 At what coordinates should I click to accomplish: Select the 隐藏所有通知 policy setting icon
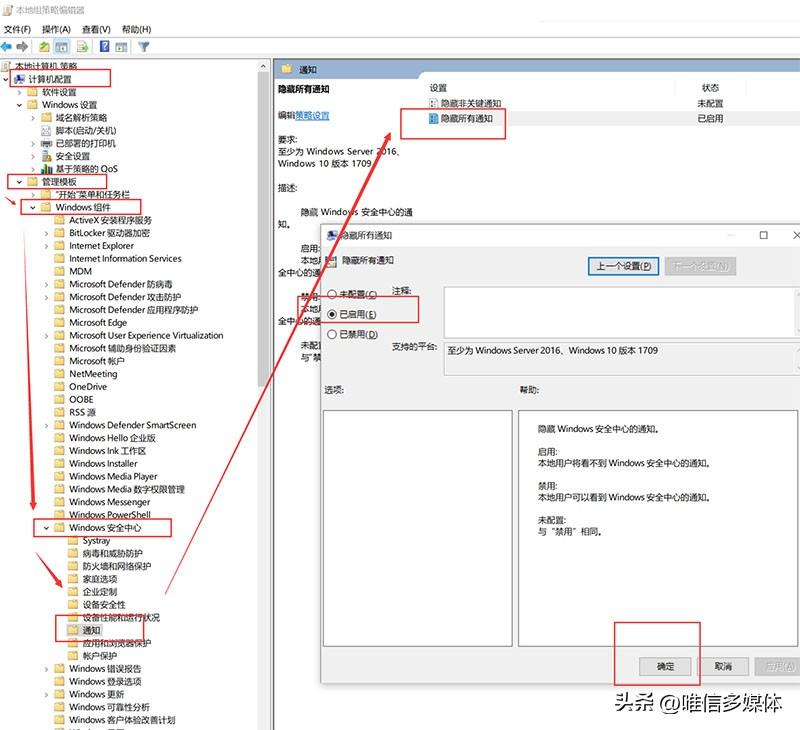(433, 119)
